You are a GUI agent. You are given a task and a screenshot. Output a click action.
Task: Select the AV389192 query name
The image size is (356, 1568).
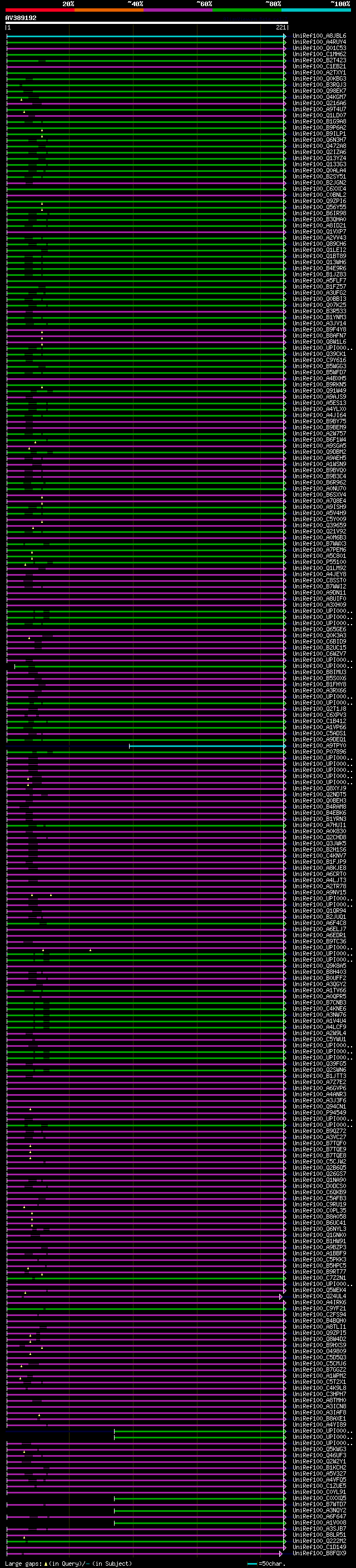coord(21,18)
